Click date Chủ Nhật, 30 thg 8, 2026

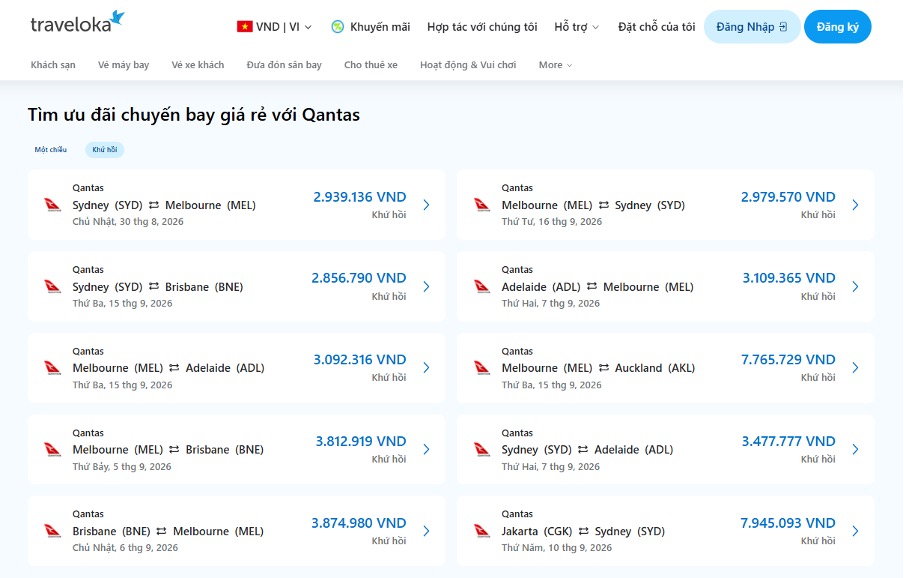[128, 221]
